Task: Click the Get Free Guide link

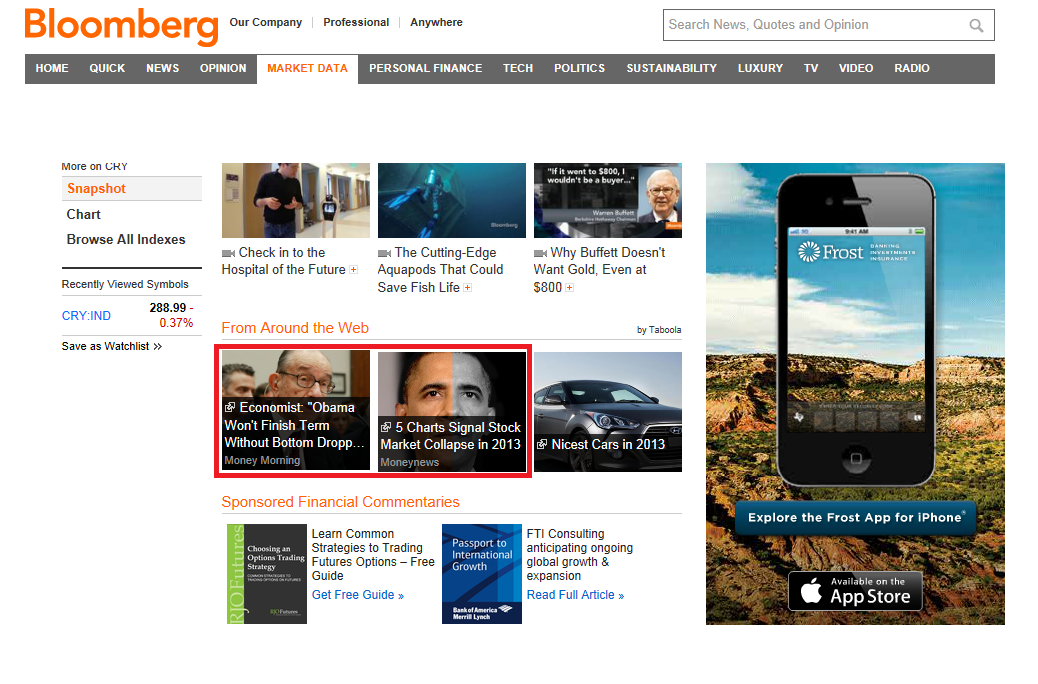Action: tap(357, 595)
